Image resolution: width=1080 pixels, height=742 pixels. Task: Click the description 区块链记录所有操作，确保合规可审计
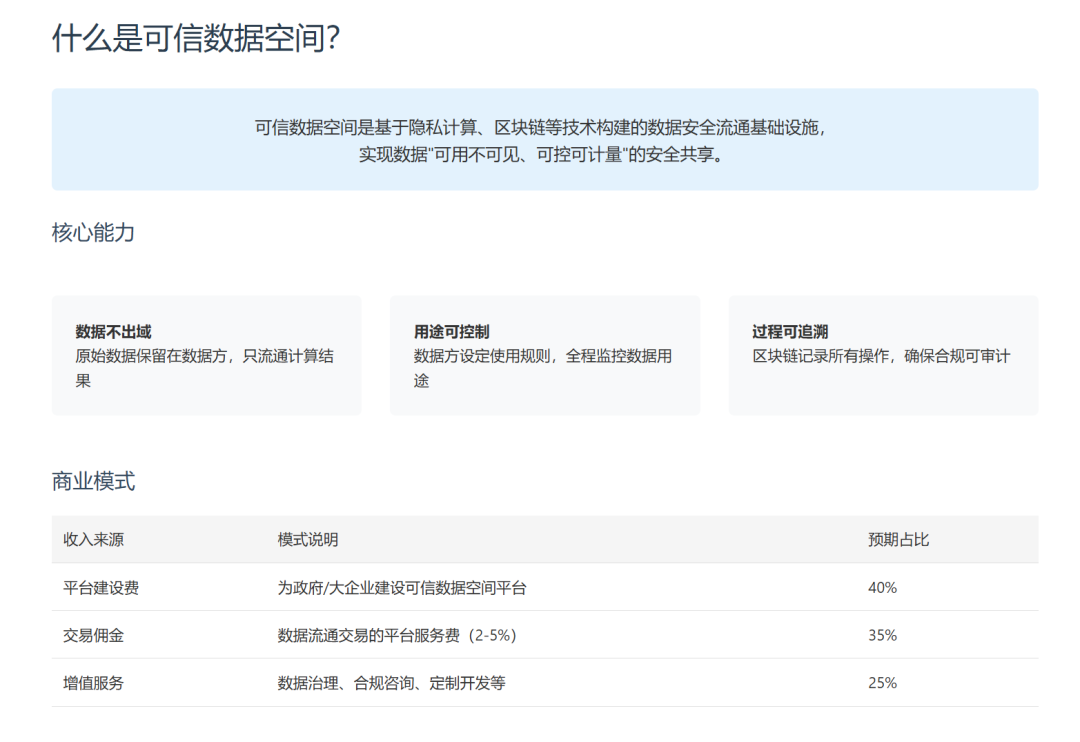click(x=881, y=356)
